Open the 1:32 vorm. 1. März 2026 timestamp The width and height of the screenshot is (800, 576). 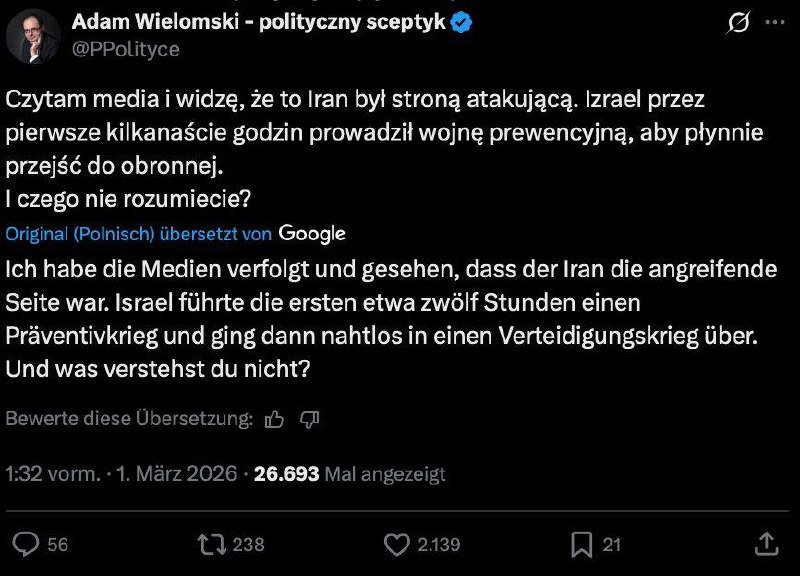(121, 474)
